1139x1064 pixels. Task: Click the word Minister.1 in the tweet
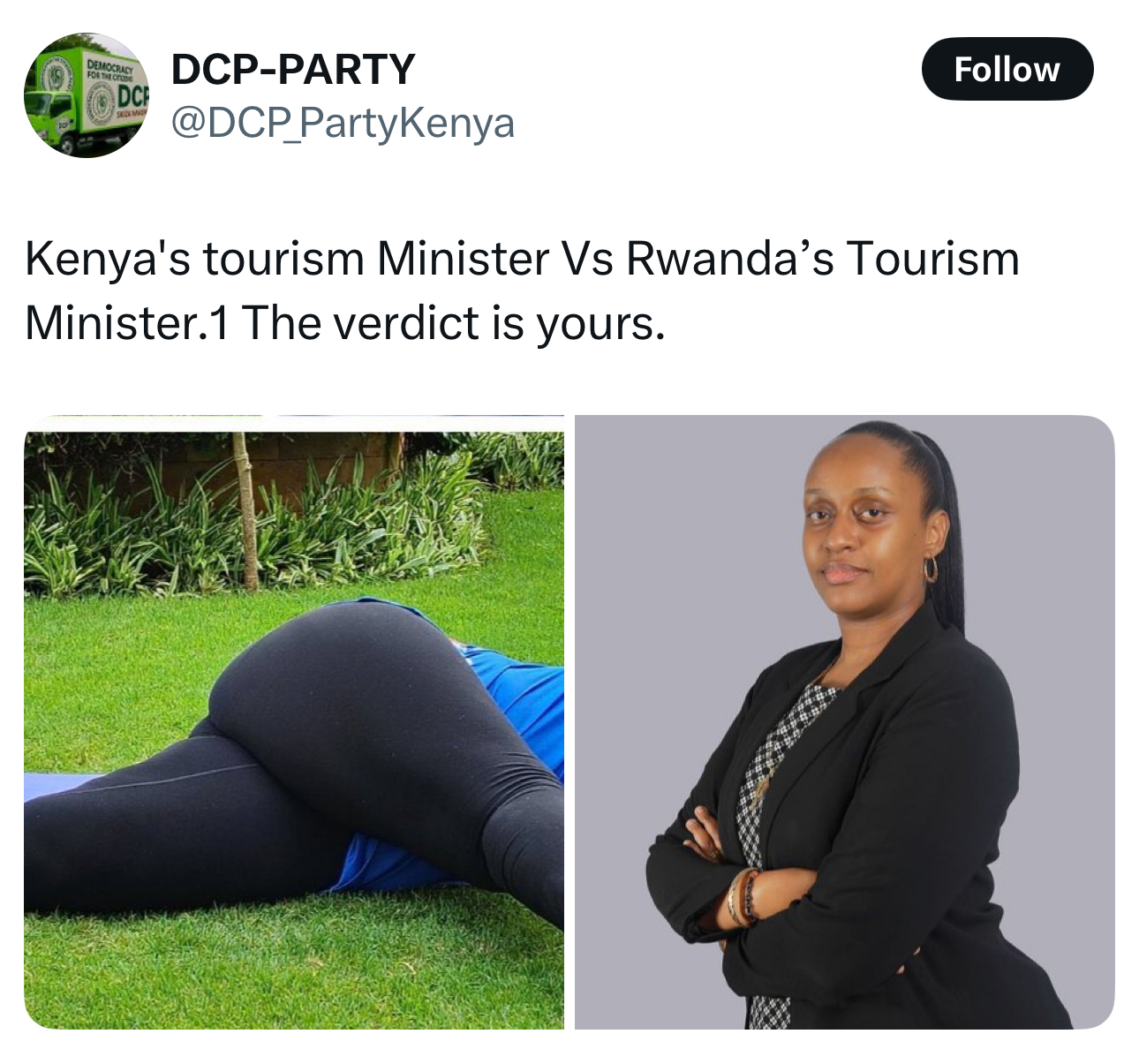coord(128,322)
